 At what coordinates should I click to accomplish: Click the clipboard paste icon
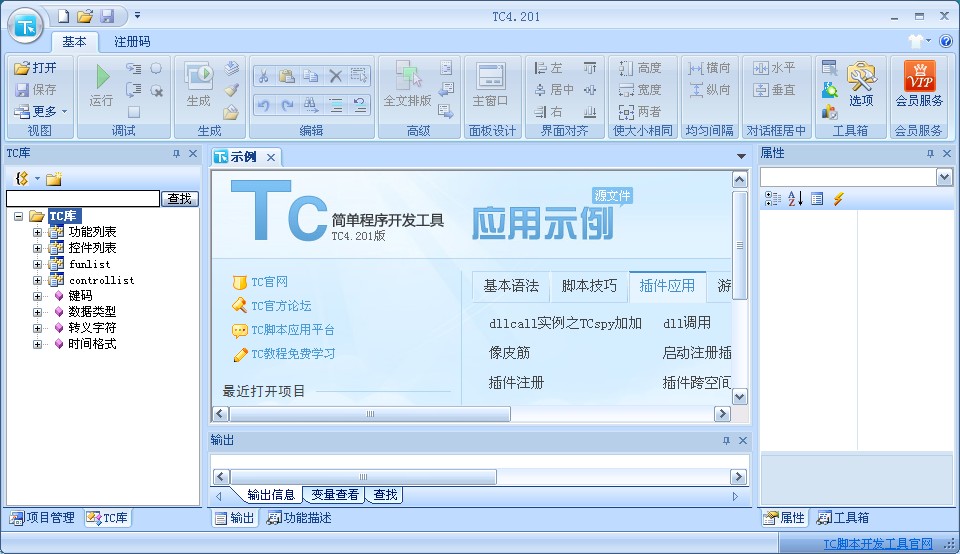287,76
